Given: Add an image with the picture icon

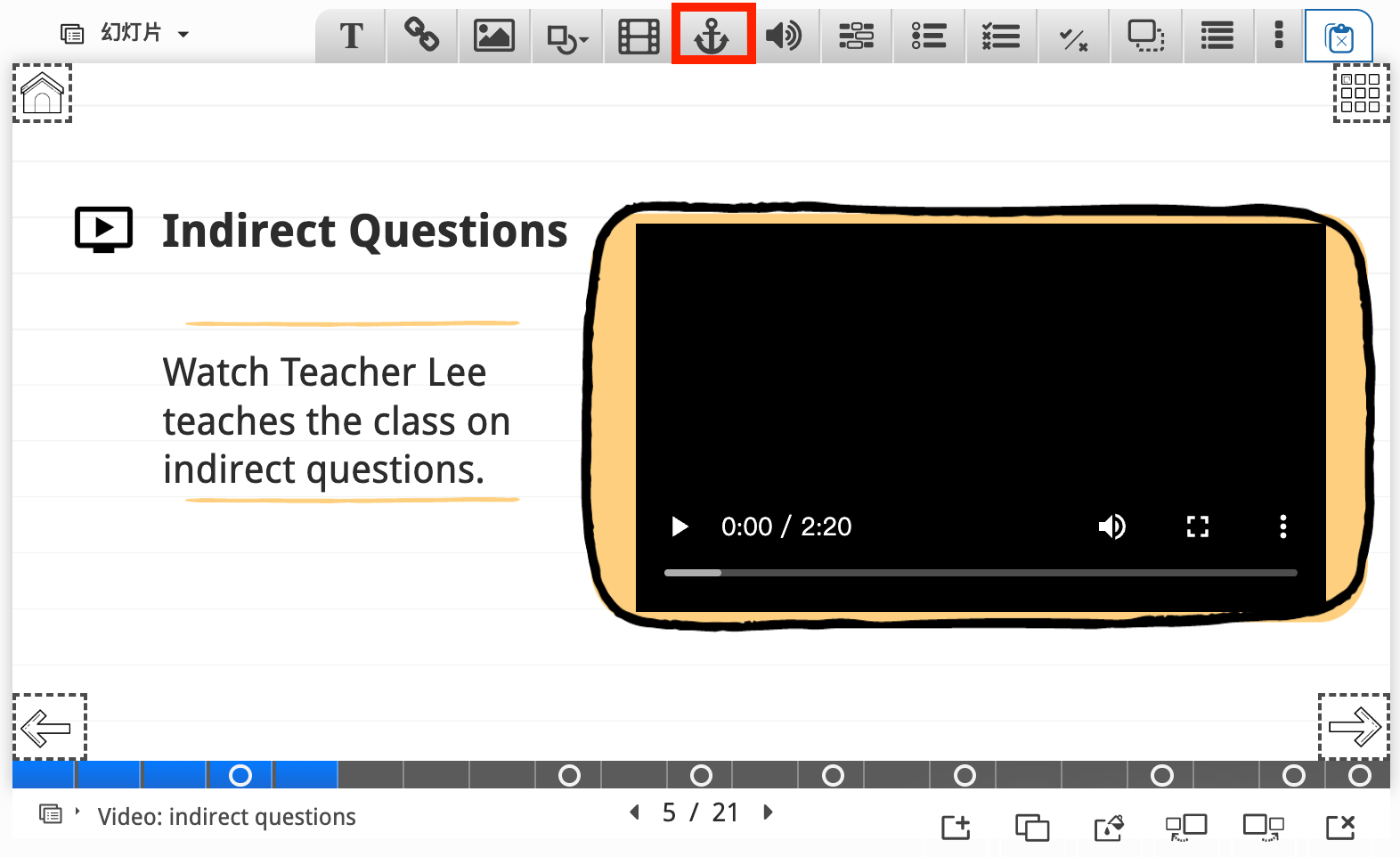Looking at the screenshot, I should coord(494,36).
